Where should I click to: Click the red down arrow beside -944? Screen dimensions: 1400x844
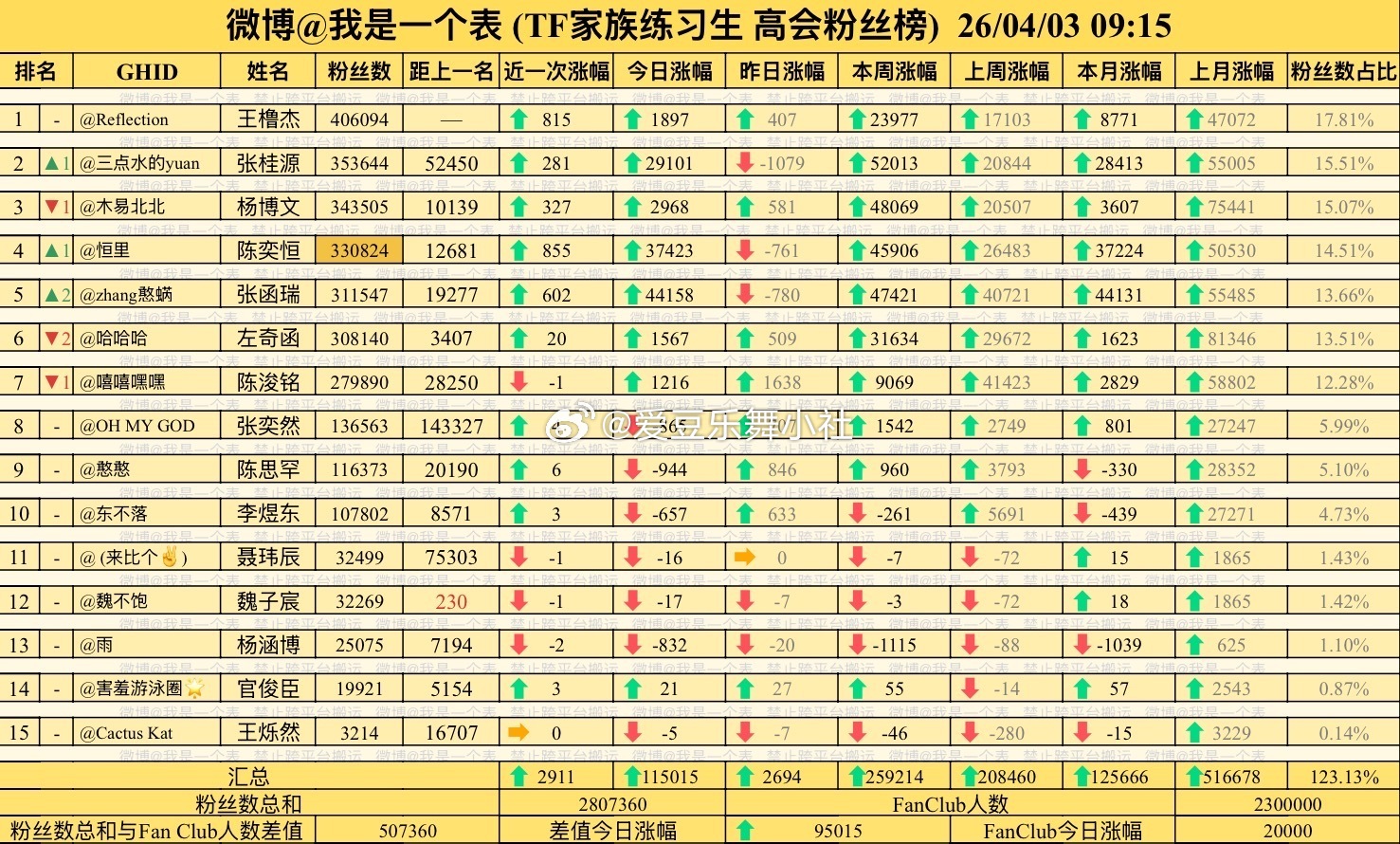click(633, 469)
